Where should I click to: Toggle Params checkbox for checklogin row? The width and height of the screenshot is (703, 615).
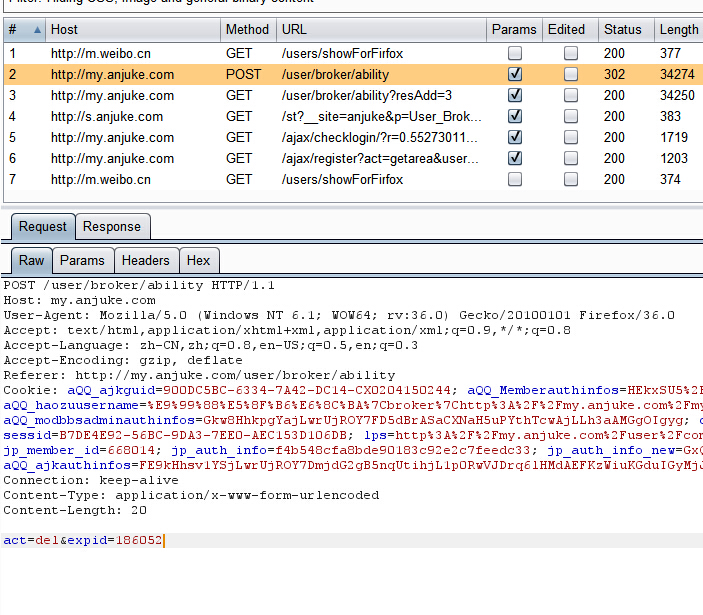click(x=515, y=137)
